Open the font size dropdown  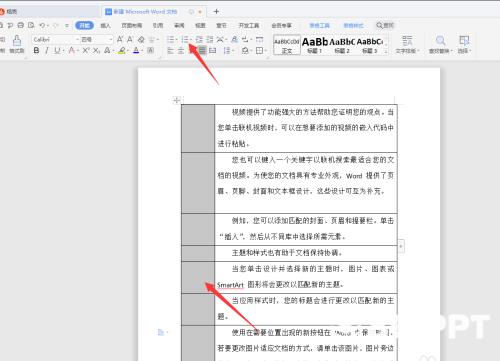(96, 40)
